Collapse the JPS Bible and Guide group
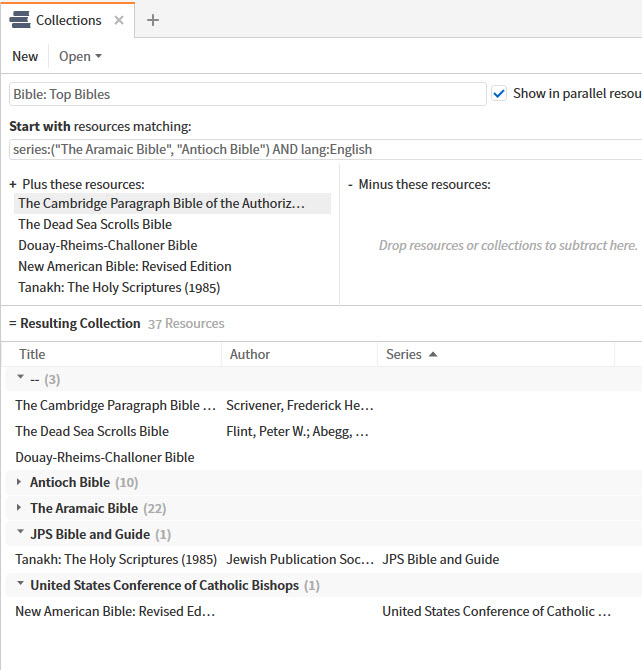Viewport: 642px width, 670px height. point(19,534)
